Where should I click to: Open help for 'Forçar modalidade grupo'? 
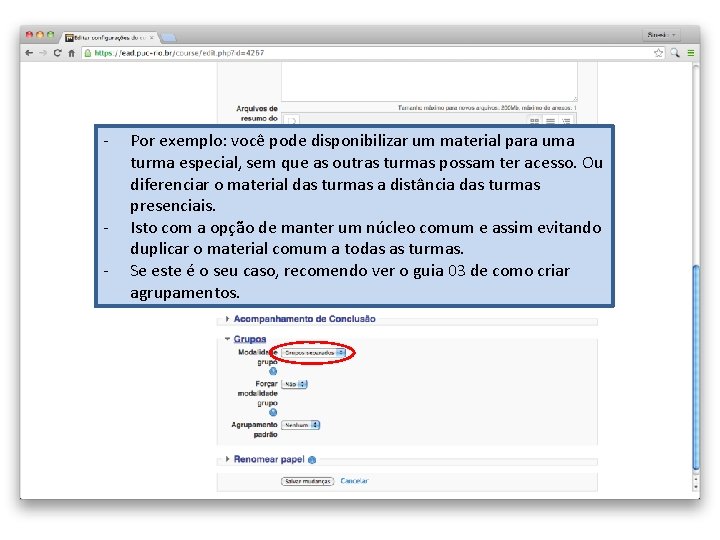(x=273, y=412)
